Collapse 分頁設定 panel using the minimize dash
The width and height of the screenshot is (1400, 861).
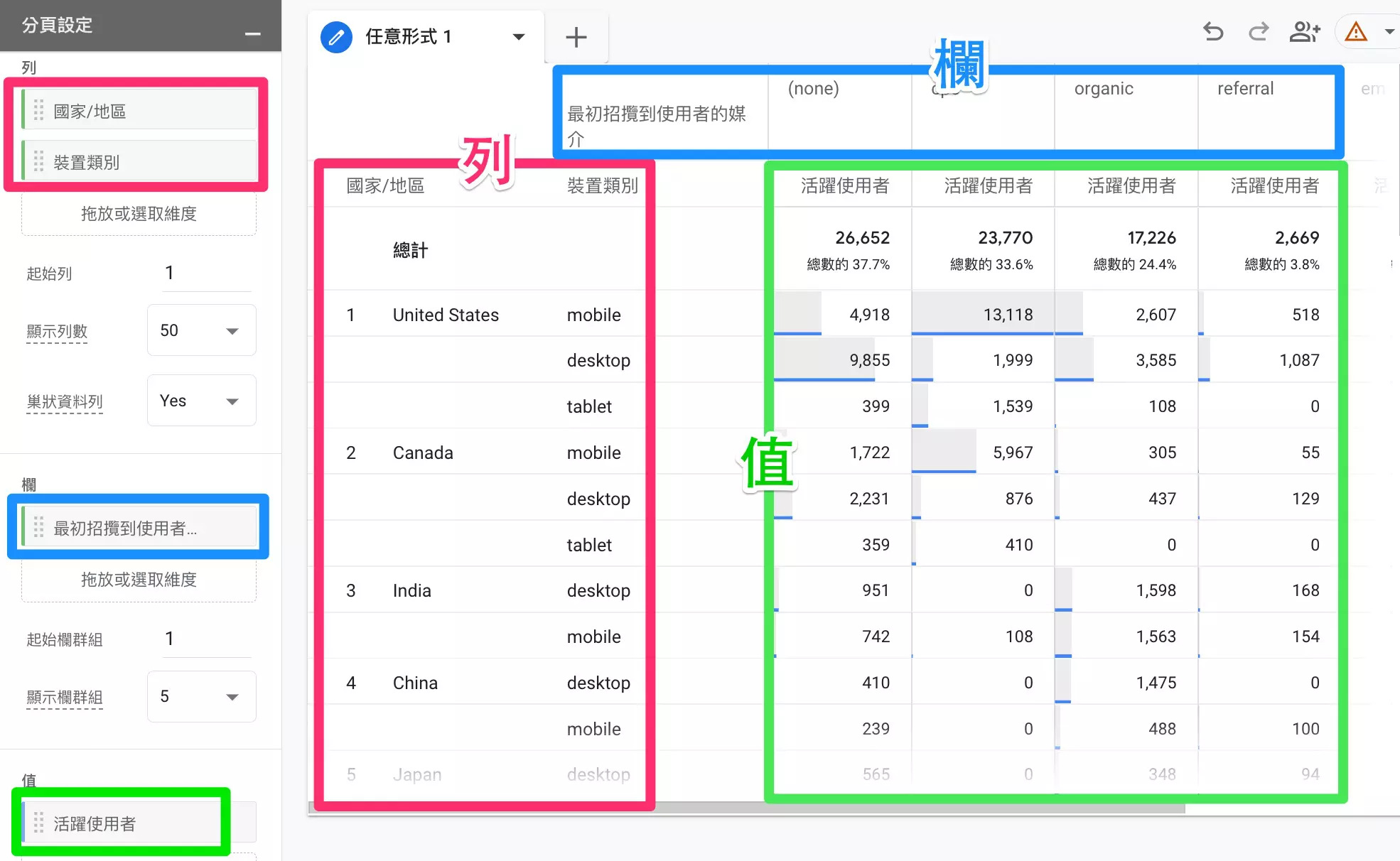click(252, 33)
